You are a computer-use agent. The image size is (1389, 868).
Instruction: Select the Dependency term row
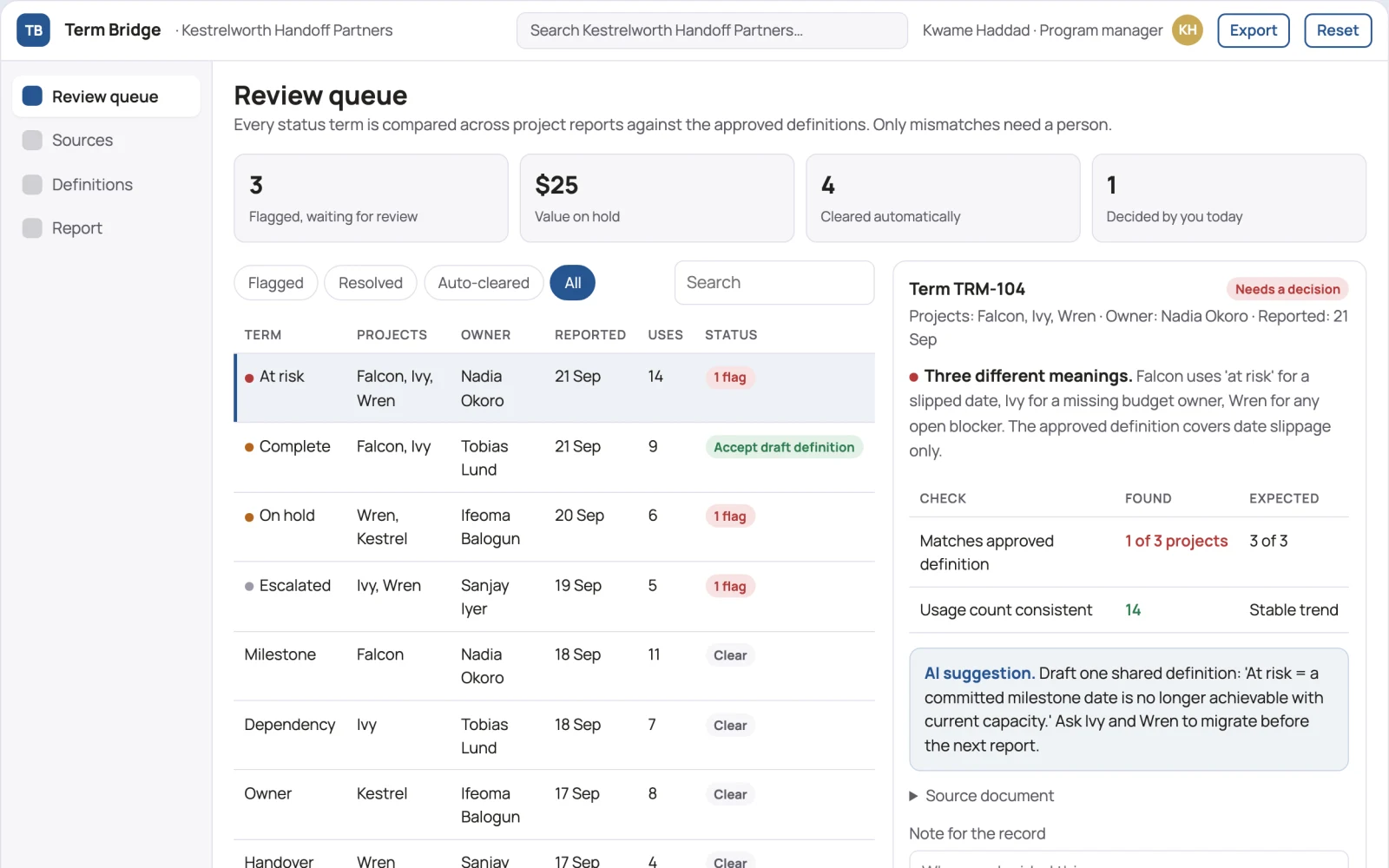tap(555, 735)
